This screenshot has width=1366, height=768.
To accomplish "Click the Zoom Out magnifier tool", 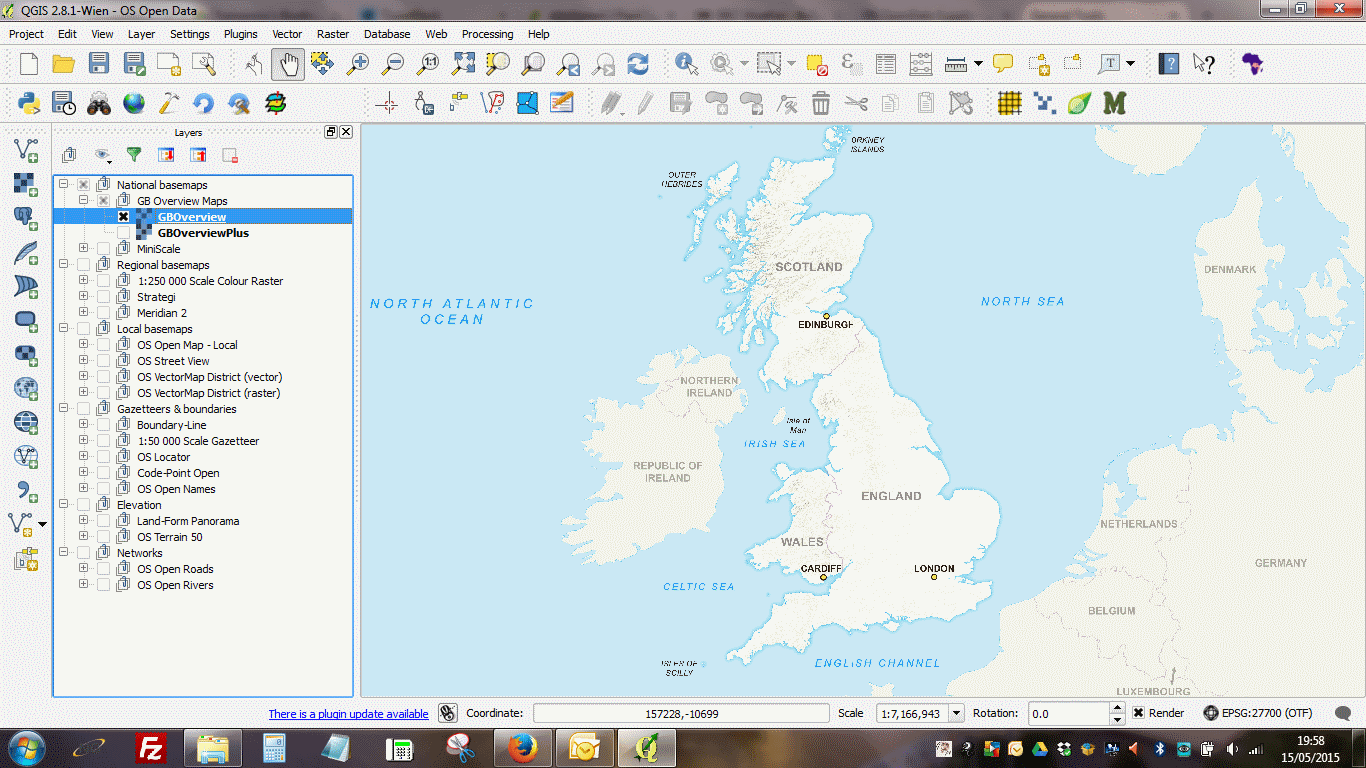I will 393,64.
